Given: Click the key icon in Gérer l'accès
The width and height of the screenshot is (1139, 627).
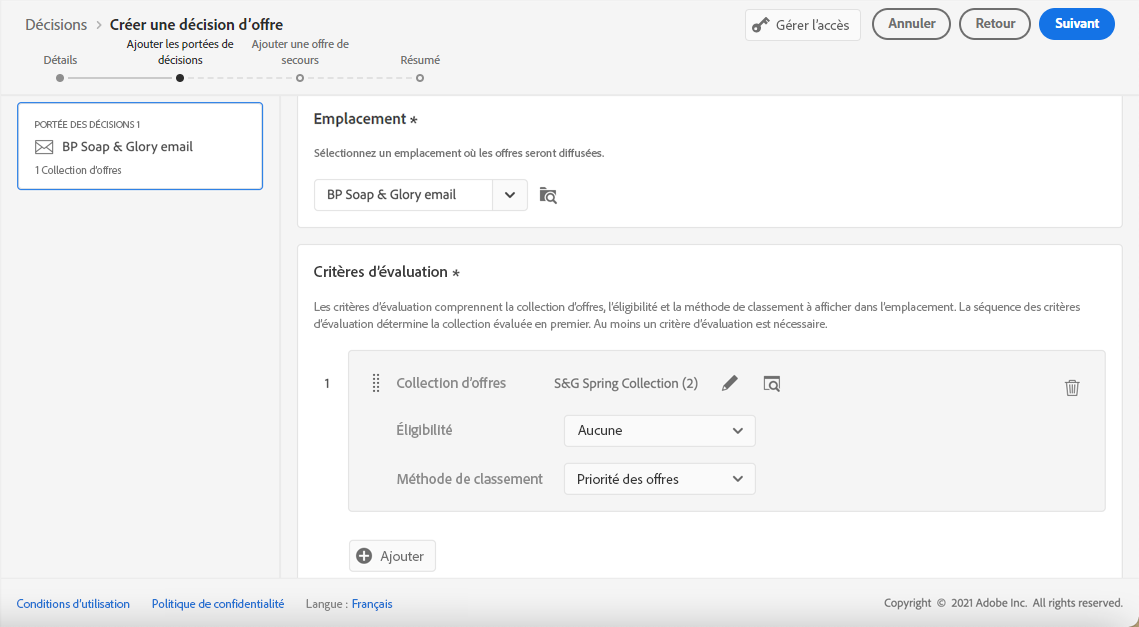Looking at the screenshot, I should pyautogui.click(x=761, y=25).
